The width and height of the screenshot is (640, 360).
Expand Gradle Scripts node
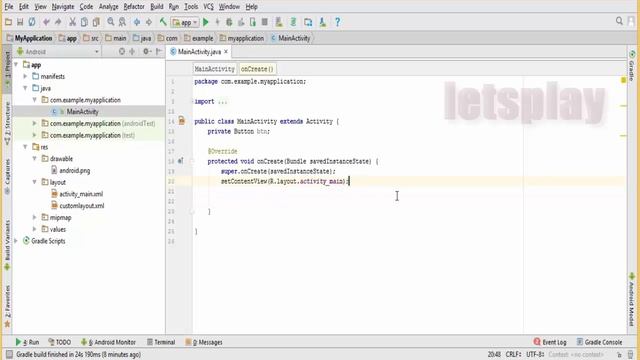[x=16, y=241]
